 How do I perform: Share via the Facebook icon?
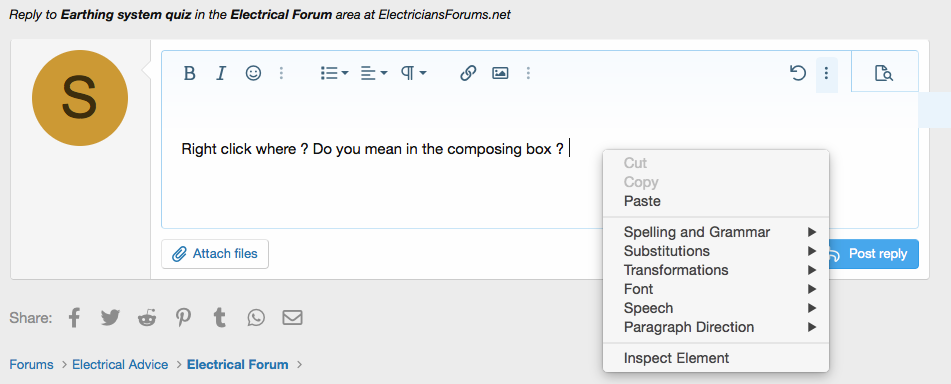(x=74, y=317)
